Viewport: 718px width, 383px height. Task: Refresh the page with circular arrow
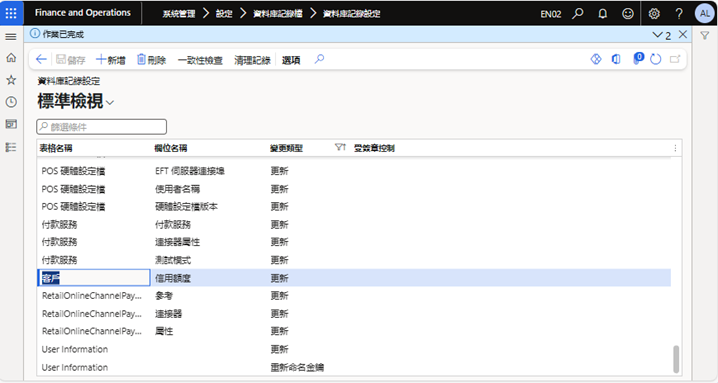(x=656, y=59)
